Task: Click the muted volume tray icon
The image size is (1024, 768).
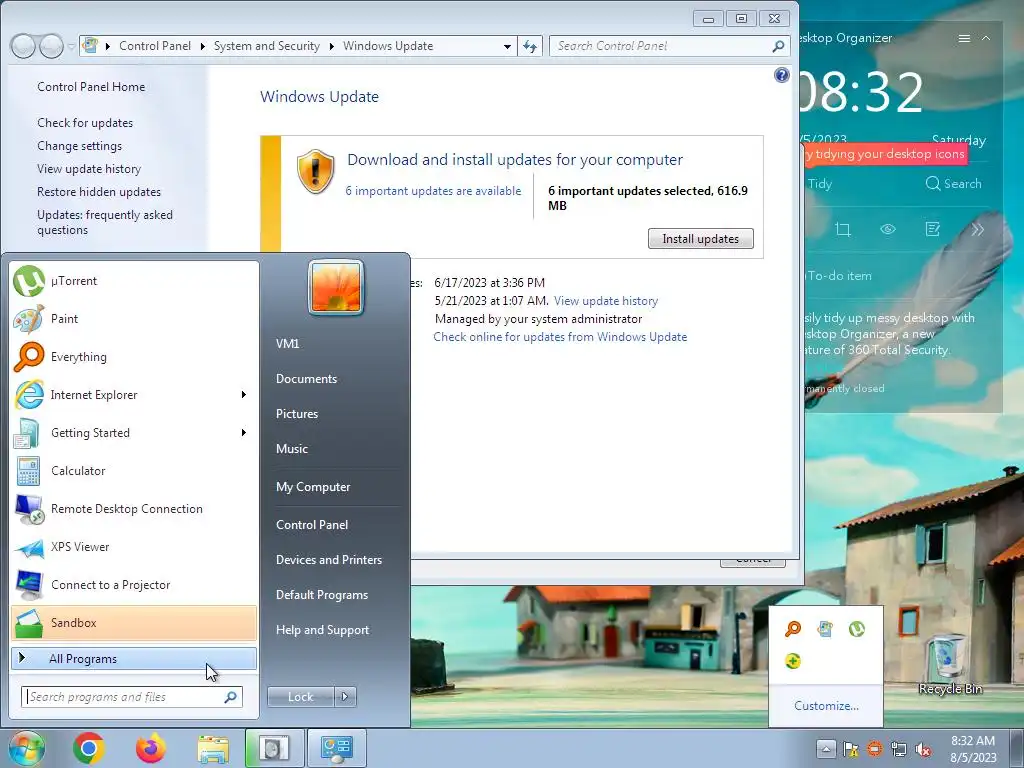Action: pyautogui.click(x=923, y=749)
